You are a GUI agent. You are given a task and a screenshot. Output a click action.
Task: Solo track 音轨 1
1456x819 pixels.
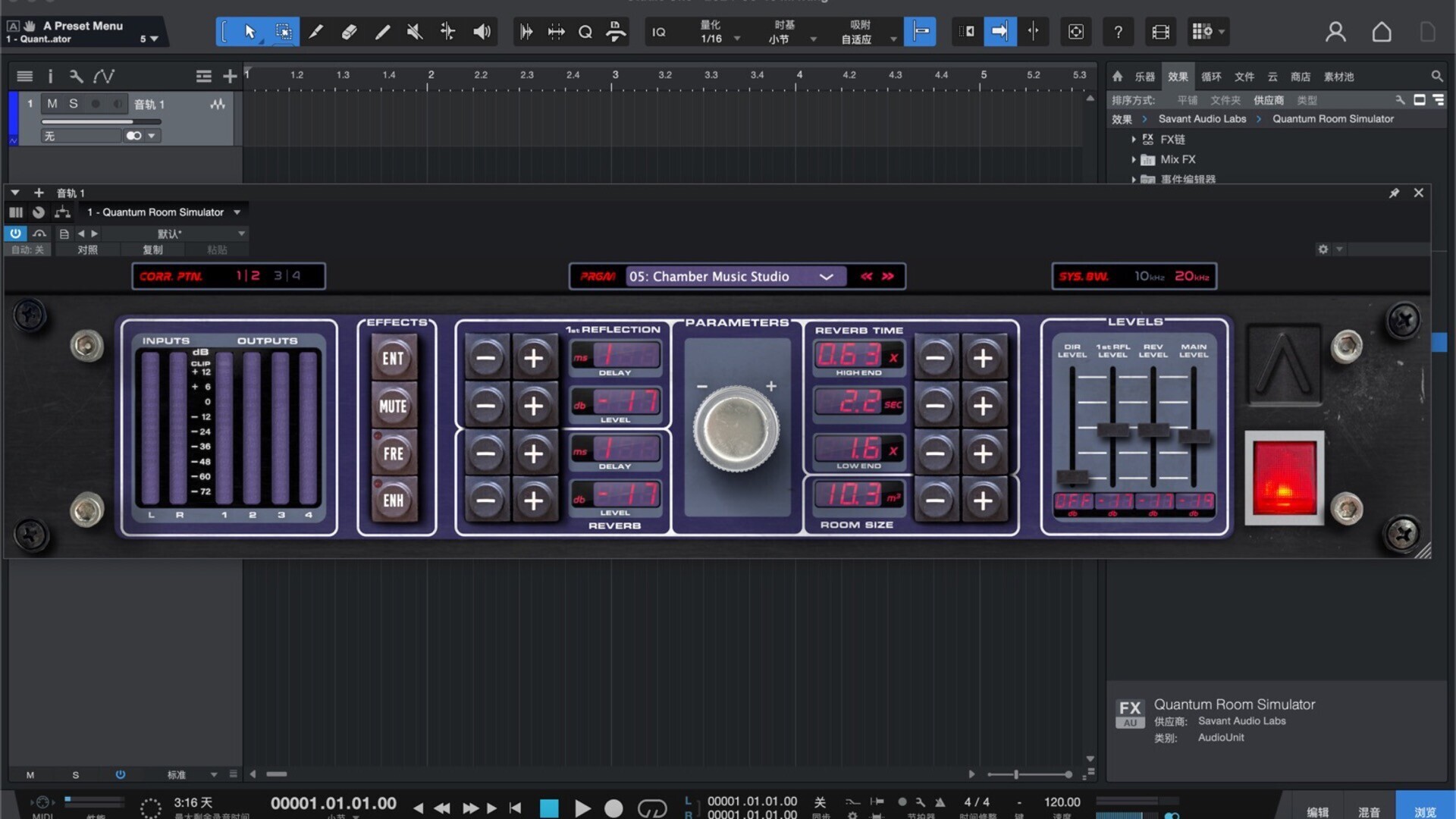point(74,104)
